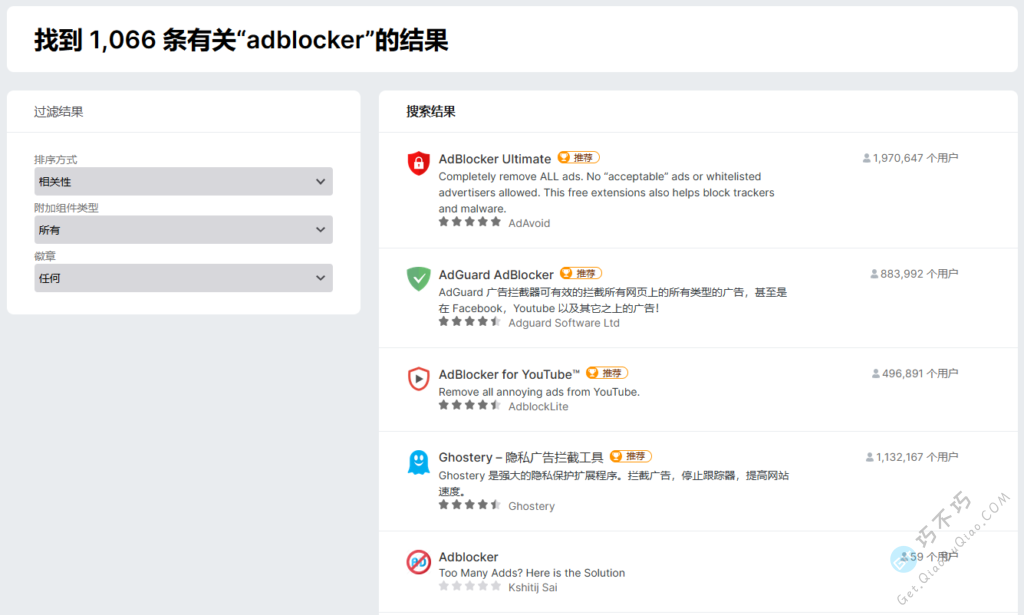Click the recommended badge next to AdGuard AdBlocker
This screenshot has width=1024, height=615.
click(581, 274)
